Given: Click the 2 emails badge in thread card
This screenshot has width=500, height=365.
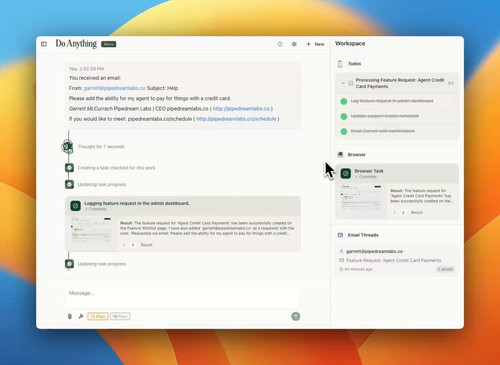Looking at the screenshot, I should 445,269.
